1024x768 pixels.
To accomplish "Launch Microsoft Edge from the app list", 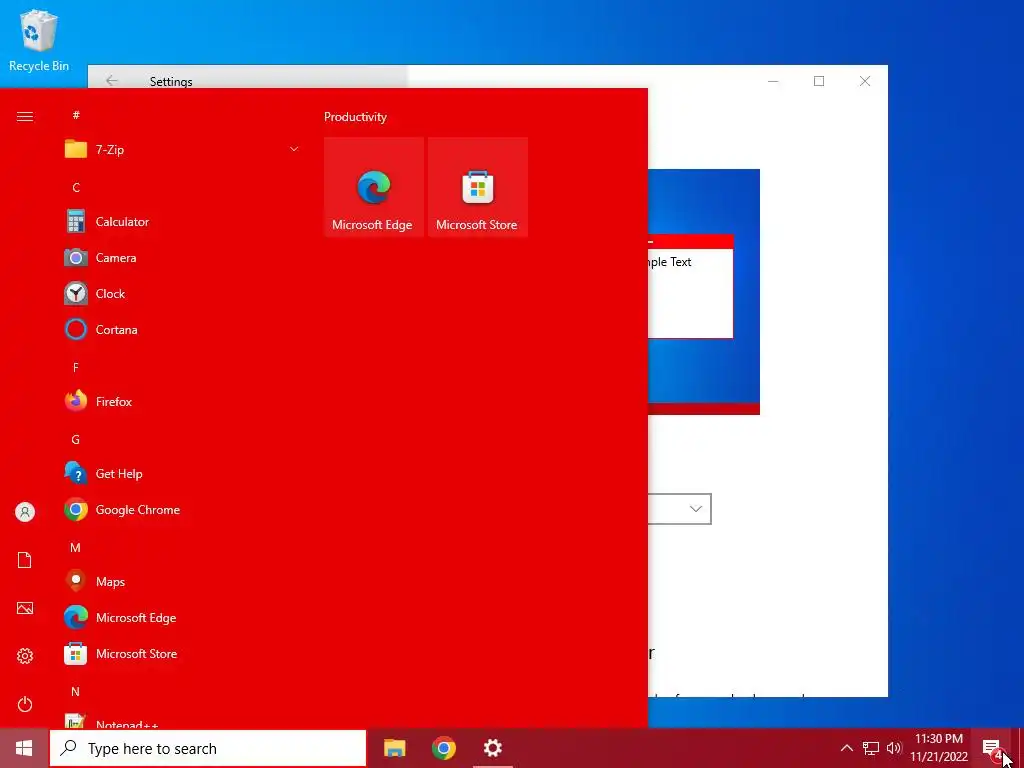I will (182, 618).
